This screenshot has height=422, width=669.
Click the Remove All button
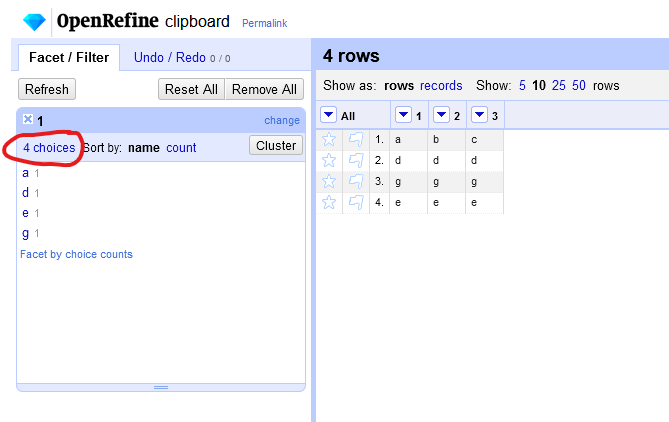click(x=264, y=89)
